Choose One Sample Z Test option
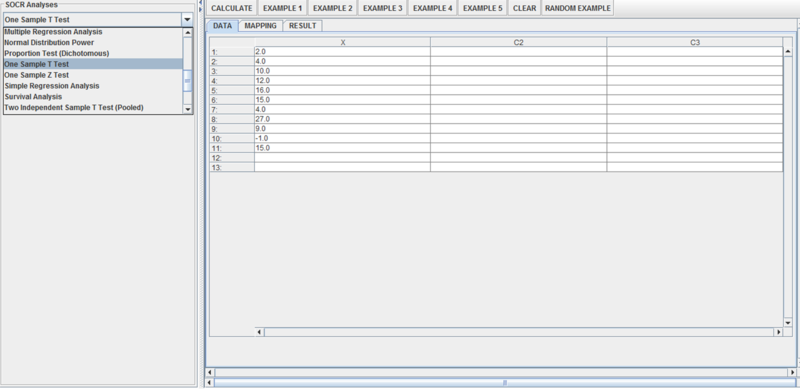The height and width of the screenshot is (391, 800). point(93,75)
